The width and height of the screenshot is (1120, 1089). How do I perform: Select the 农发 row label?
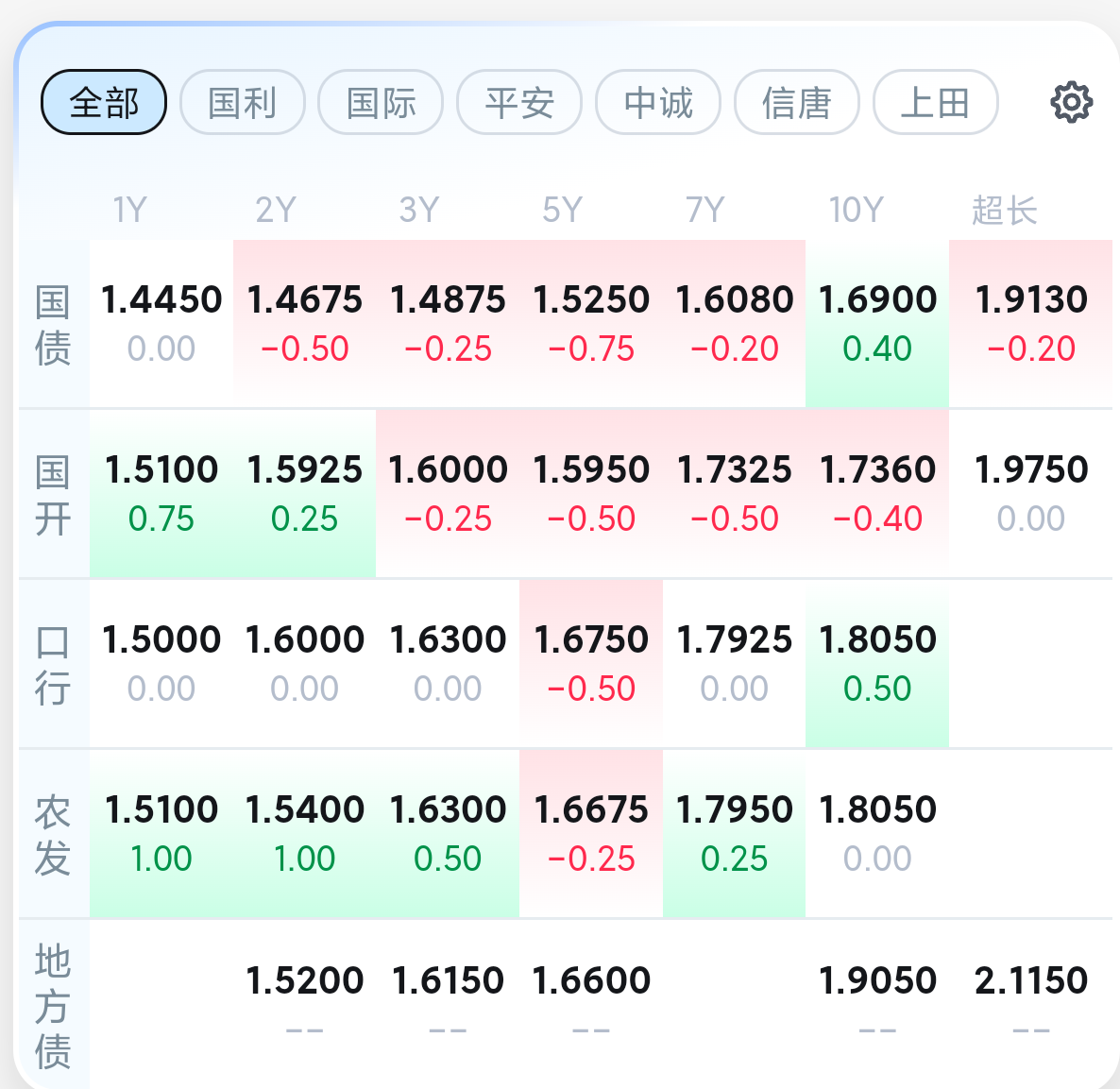53,835
